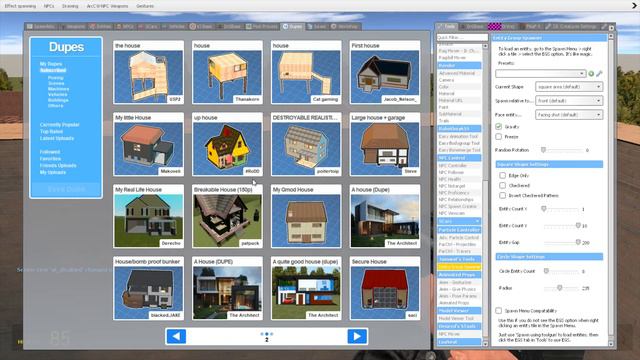Click the Vehicles subcategory link
Screen dimensions: 640x360
[x=58, y=94]
